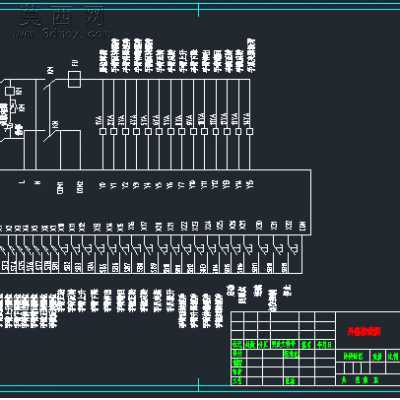400x400 pixels.
Task: Click the 14YA solenoid coil box
Action: pos(249,132)
